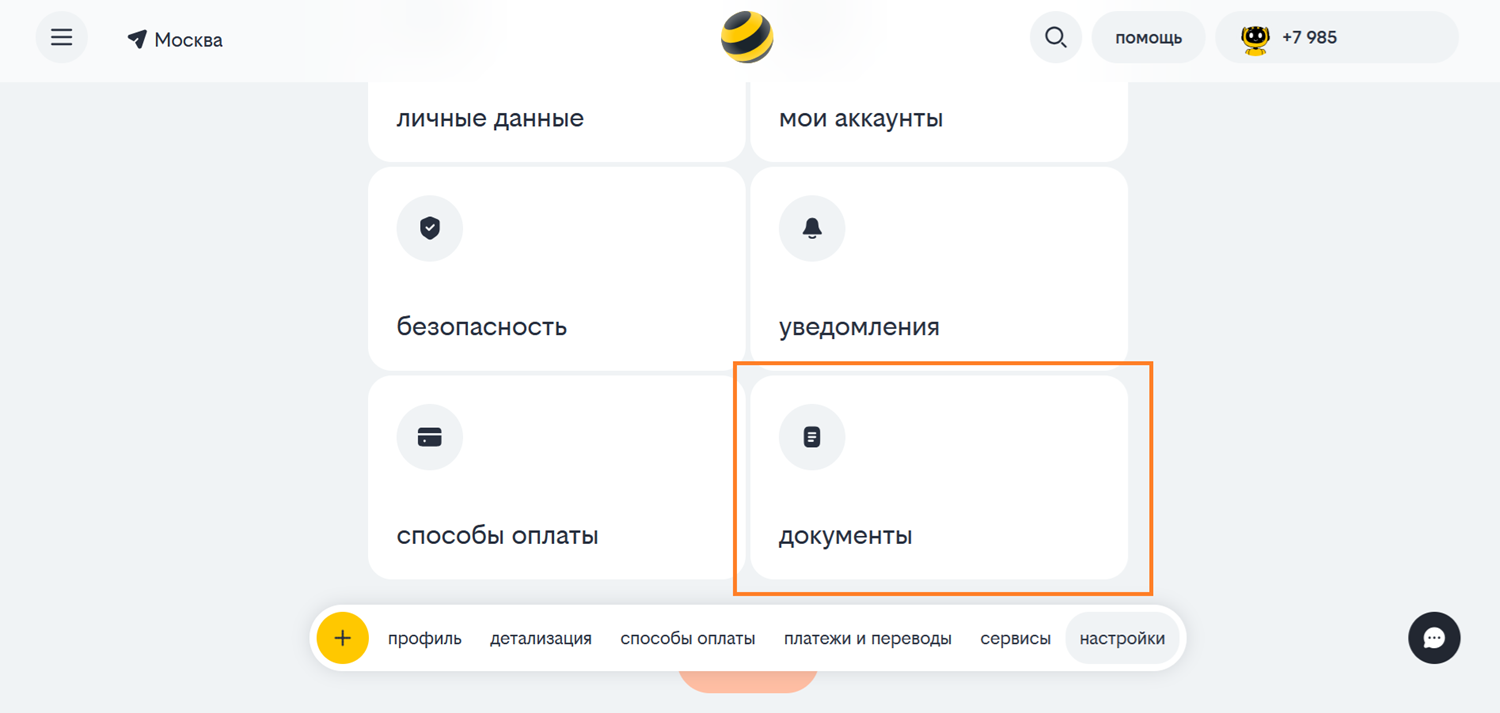Switch to the профиль tab
This screenshot has height=713, width=1500.
pos(425,638)
